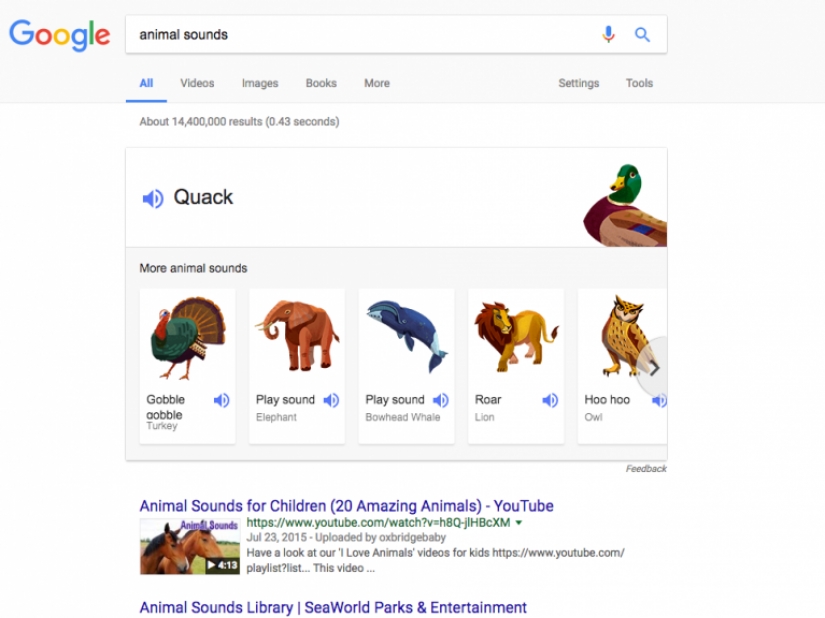The width and height of the screenshot is (825, 618).
Task: Open the Books search tab
Action: coord(320,83)
